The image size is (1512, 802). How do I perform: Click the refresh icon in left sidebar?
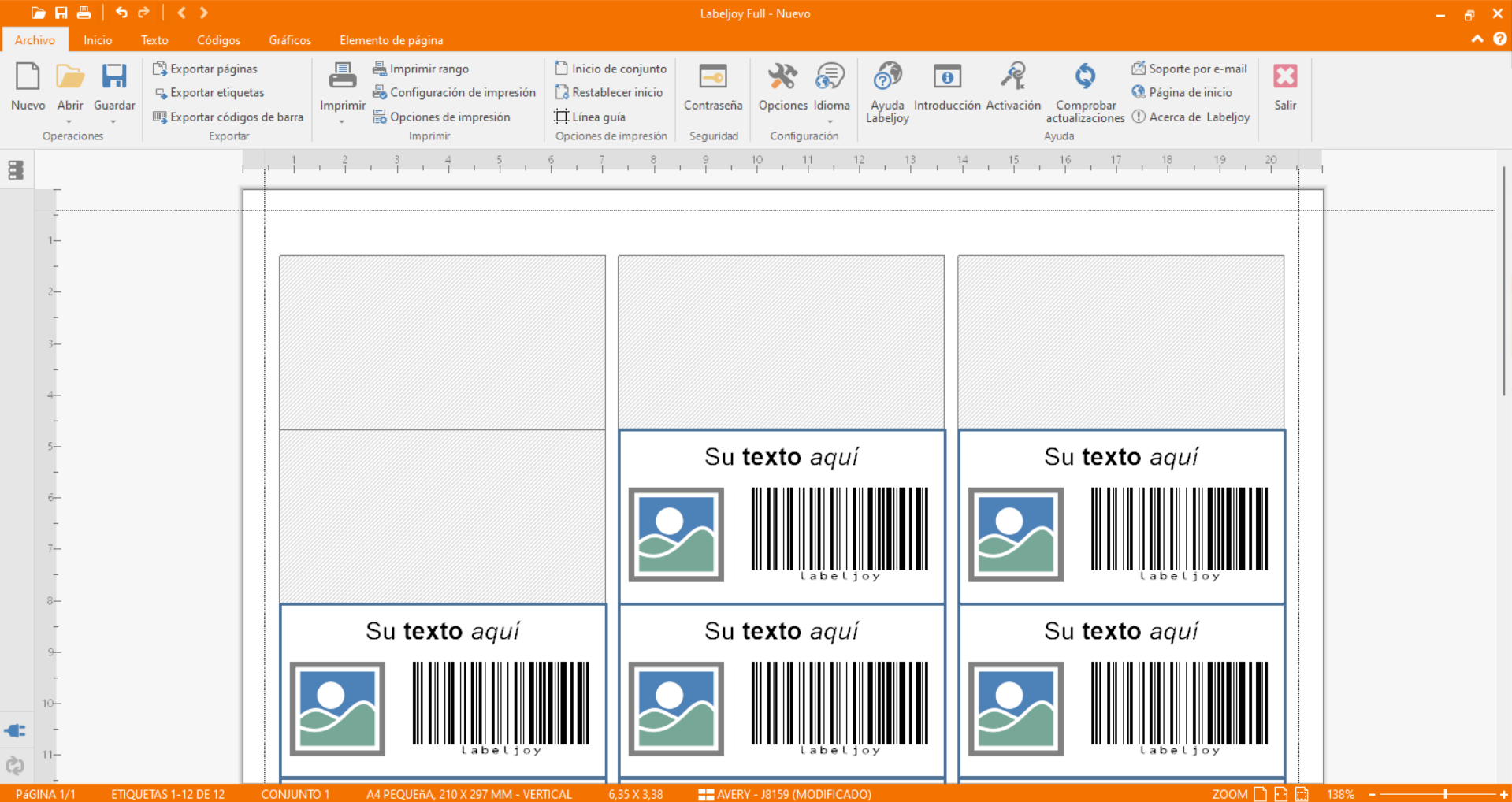point(15,765)
